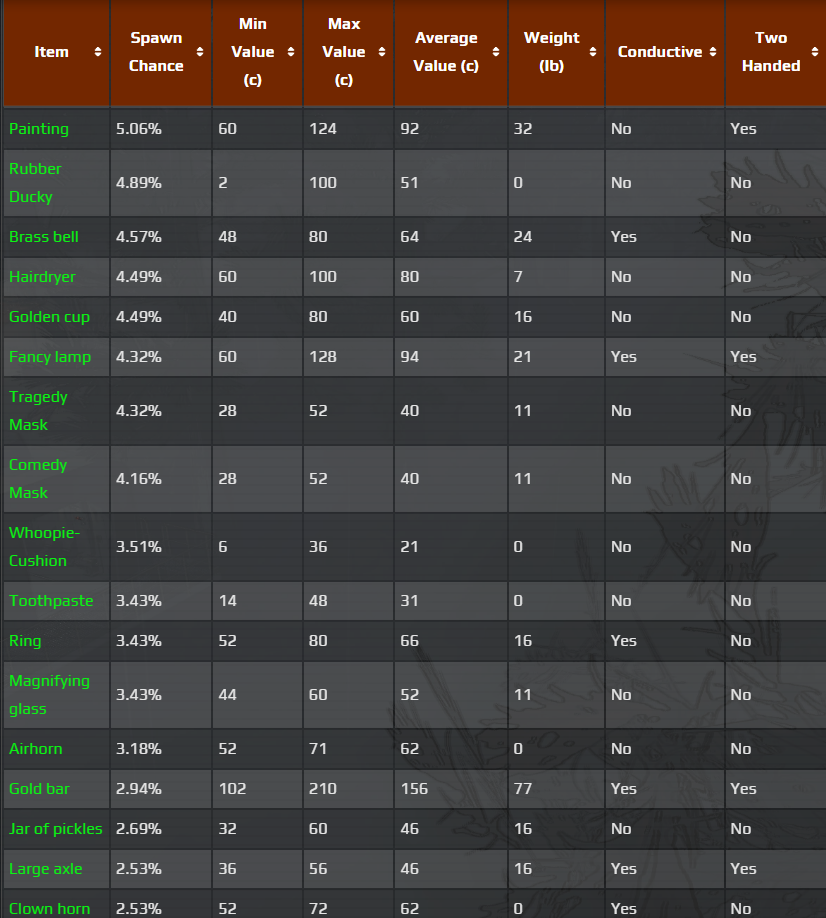Click the Conductive column sort arrows

[712, 52]
